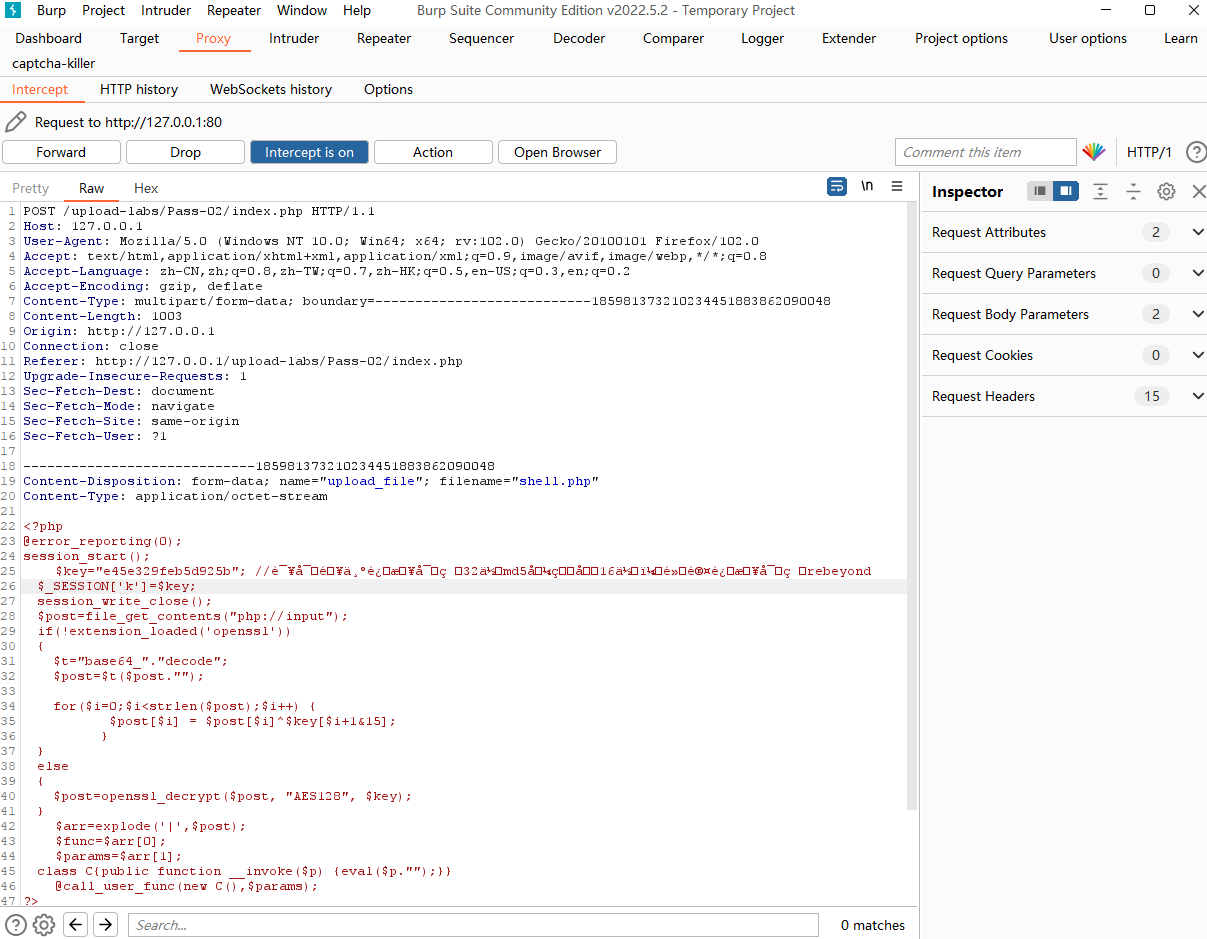Toggle non-printable characters \n button
This screenshot has height=939, width=1207.
867,187
